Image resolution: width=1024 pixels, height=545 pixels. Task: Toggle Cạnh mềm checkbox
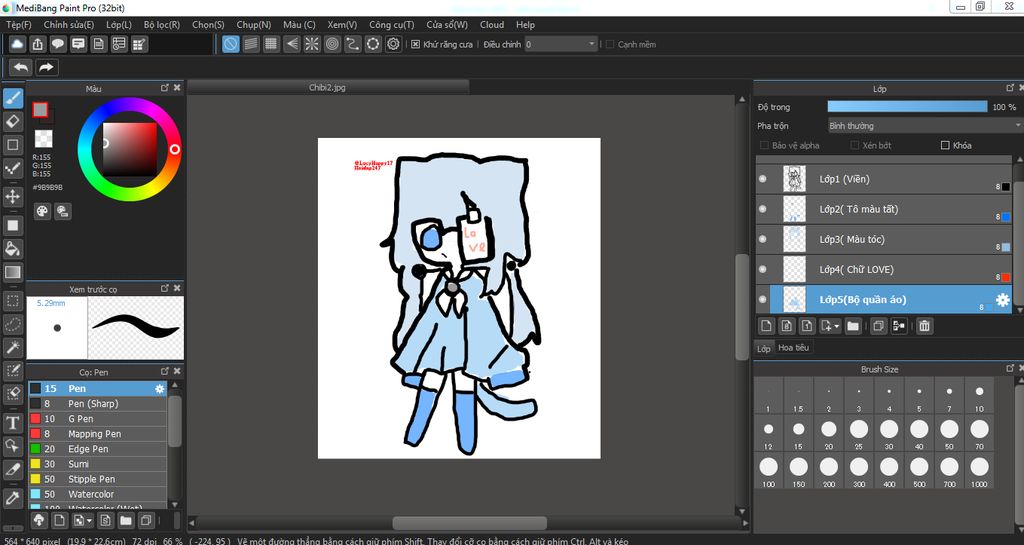coord(610,44)
